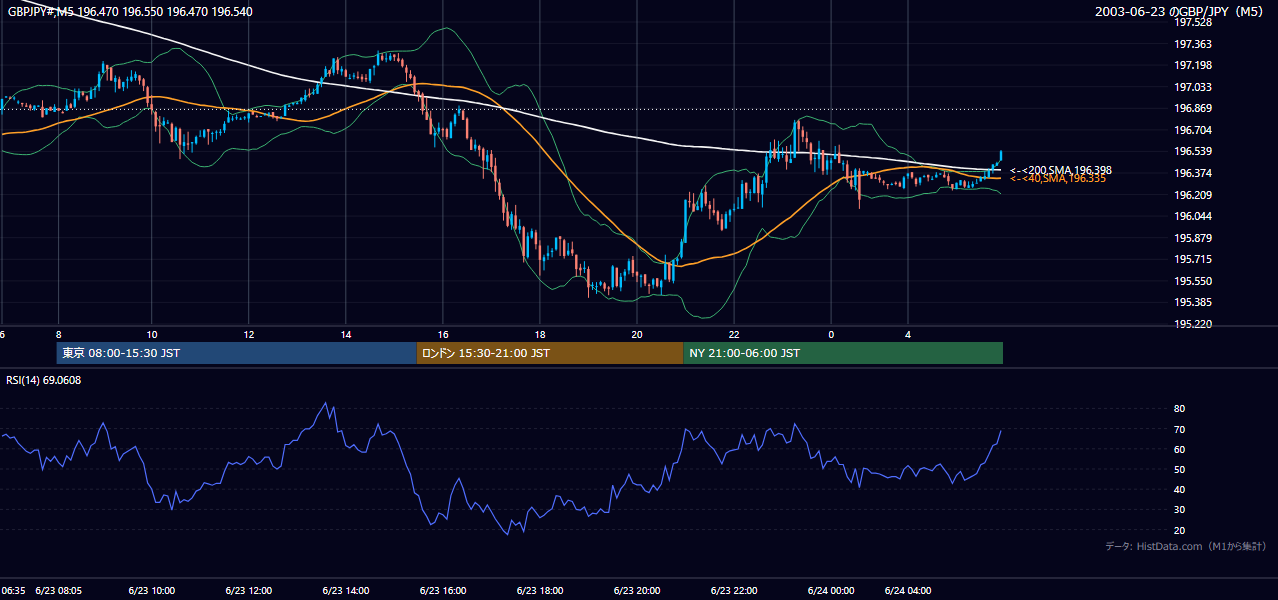
Task: Click the 6/24 04:00 bottom time label
Action: click(x=909, y=590)
